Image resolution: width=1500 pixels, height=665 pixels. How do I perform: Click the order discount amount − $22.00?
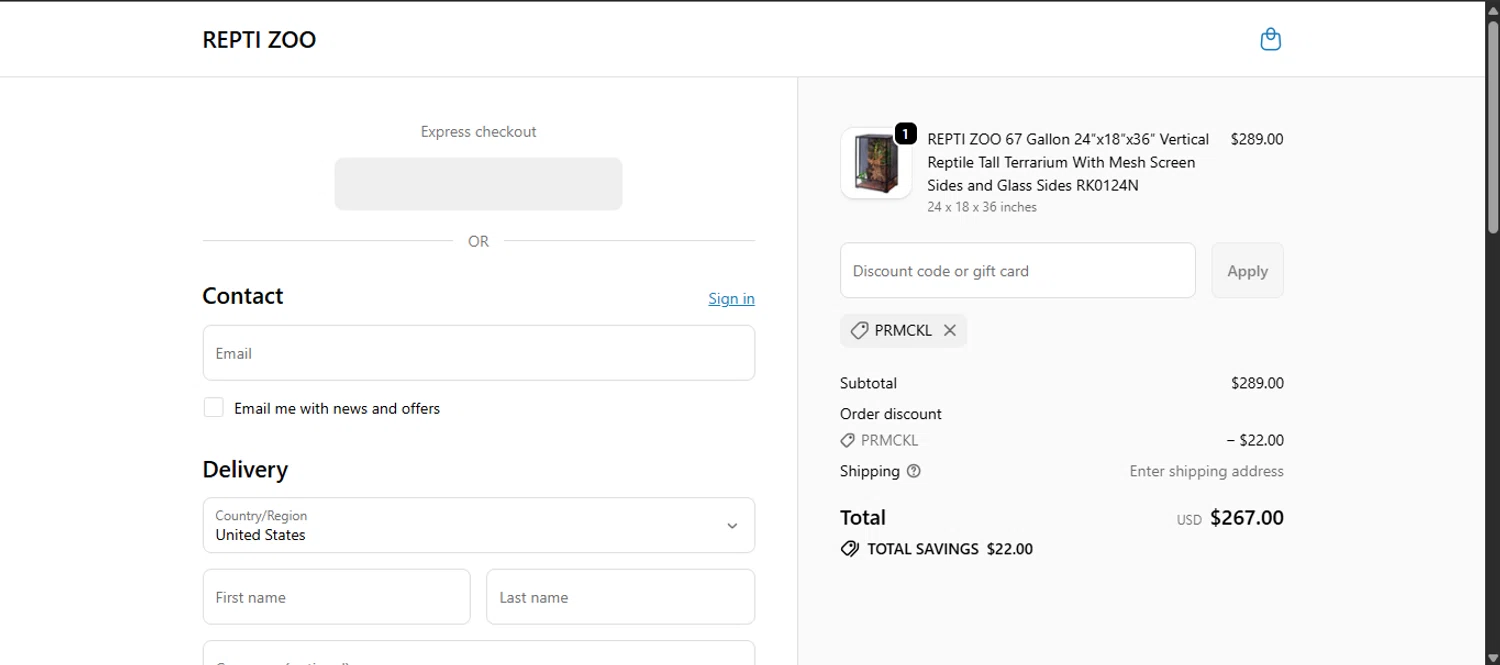(x=1255, y=440)
